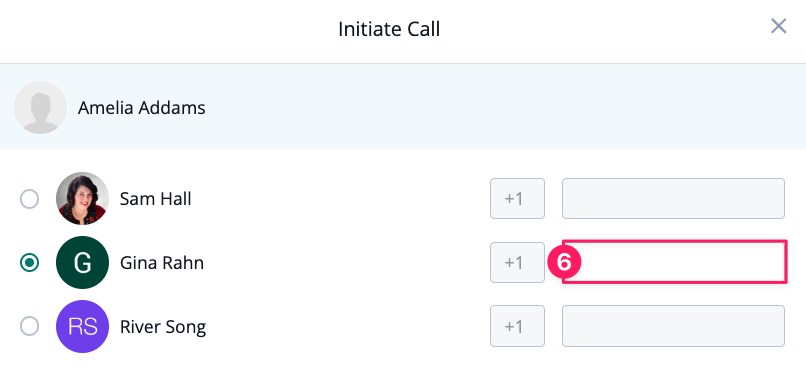
Task: Click the Gina Rahn name label
Action: [162, 263]
